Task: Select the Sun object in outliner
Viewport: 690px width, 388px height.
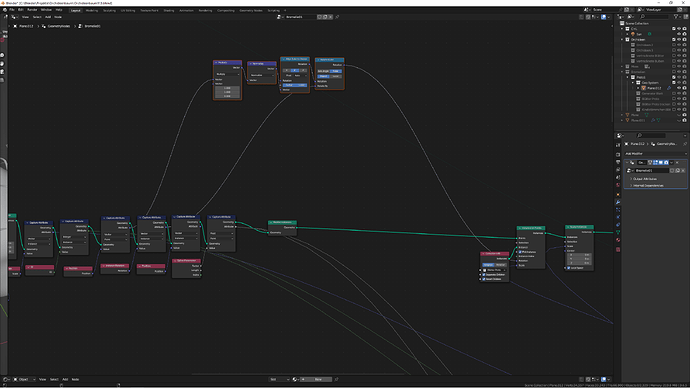Action: click(639, 34)
